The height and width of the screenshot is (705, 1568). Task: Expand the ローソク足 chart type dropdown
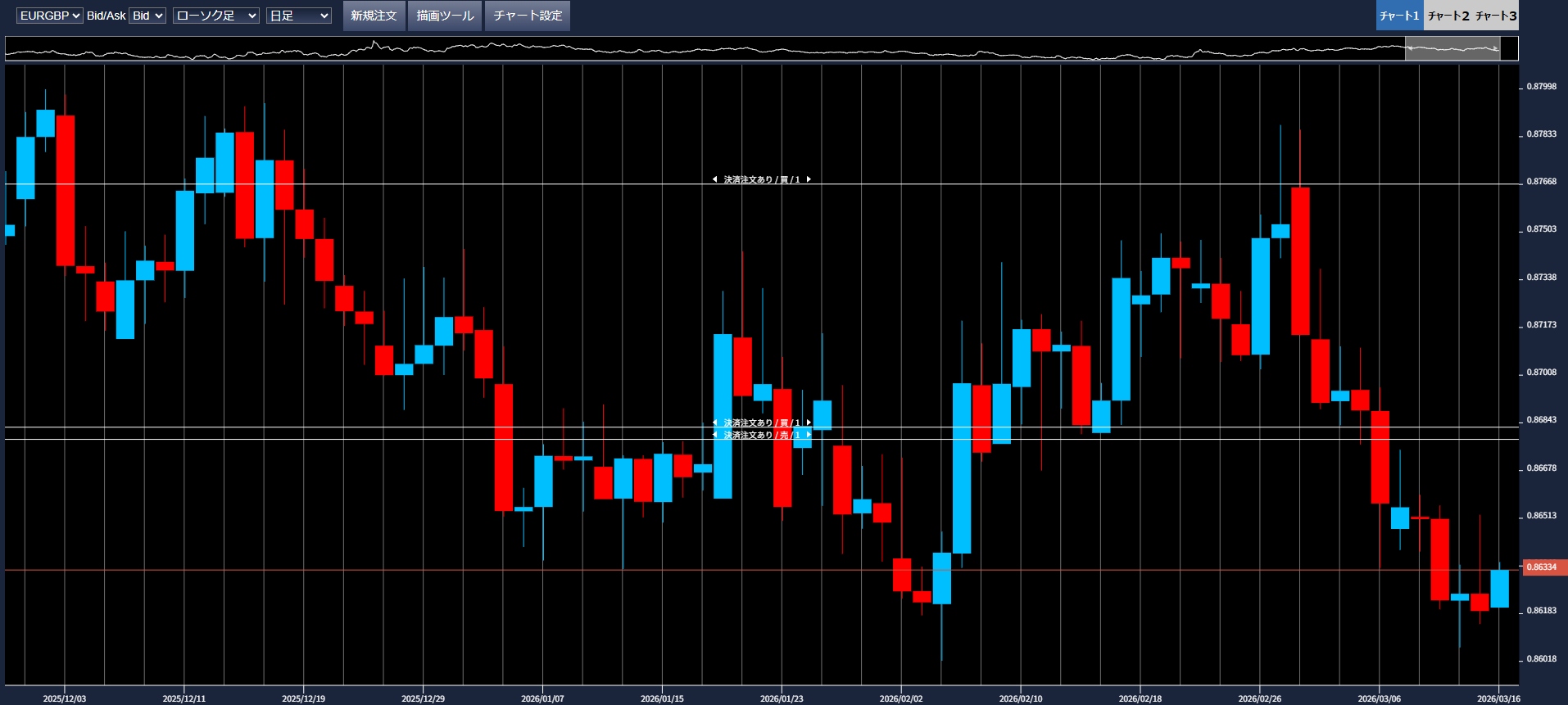click(215, 16)
